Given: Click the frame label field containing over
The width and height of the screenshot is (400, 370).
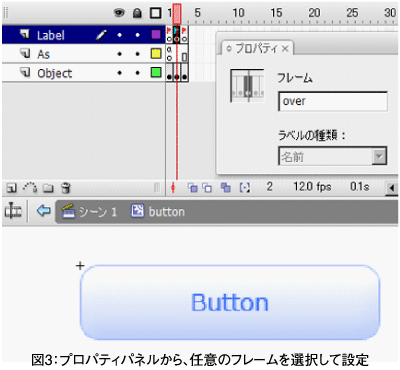Looking at the screenshot, I should (333, 101).
